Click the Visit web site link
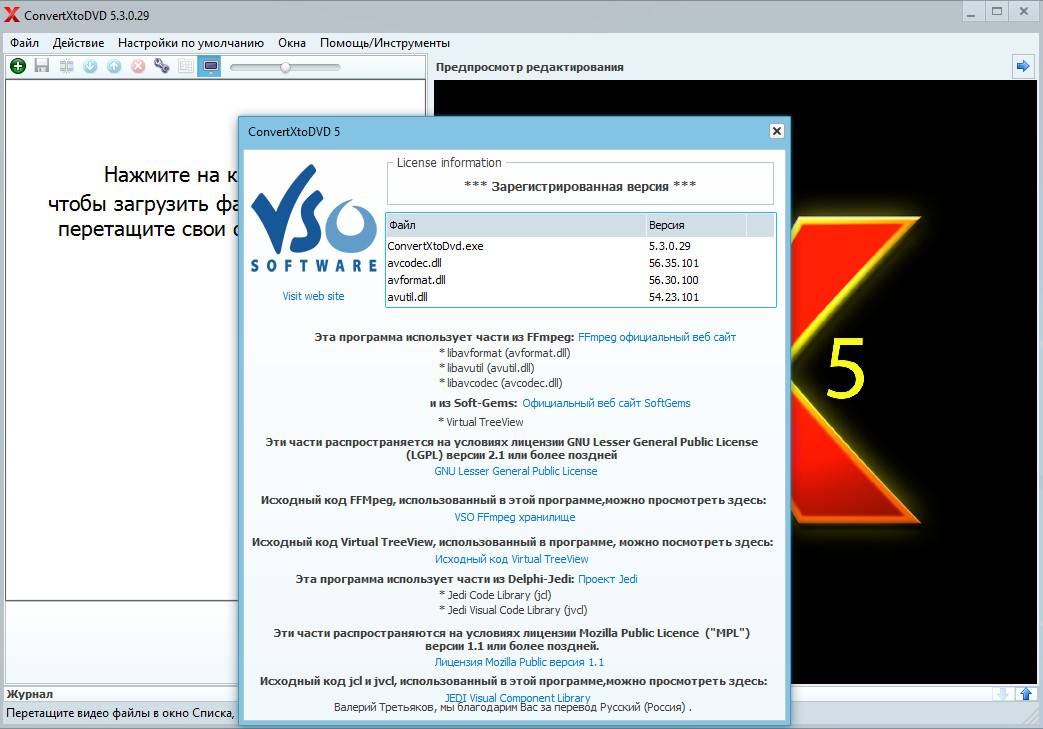 coord(313,296)
